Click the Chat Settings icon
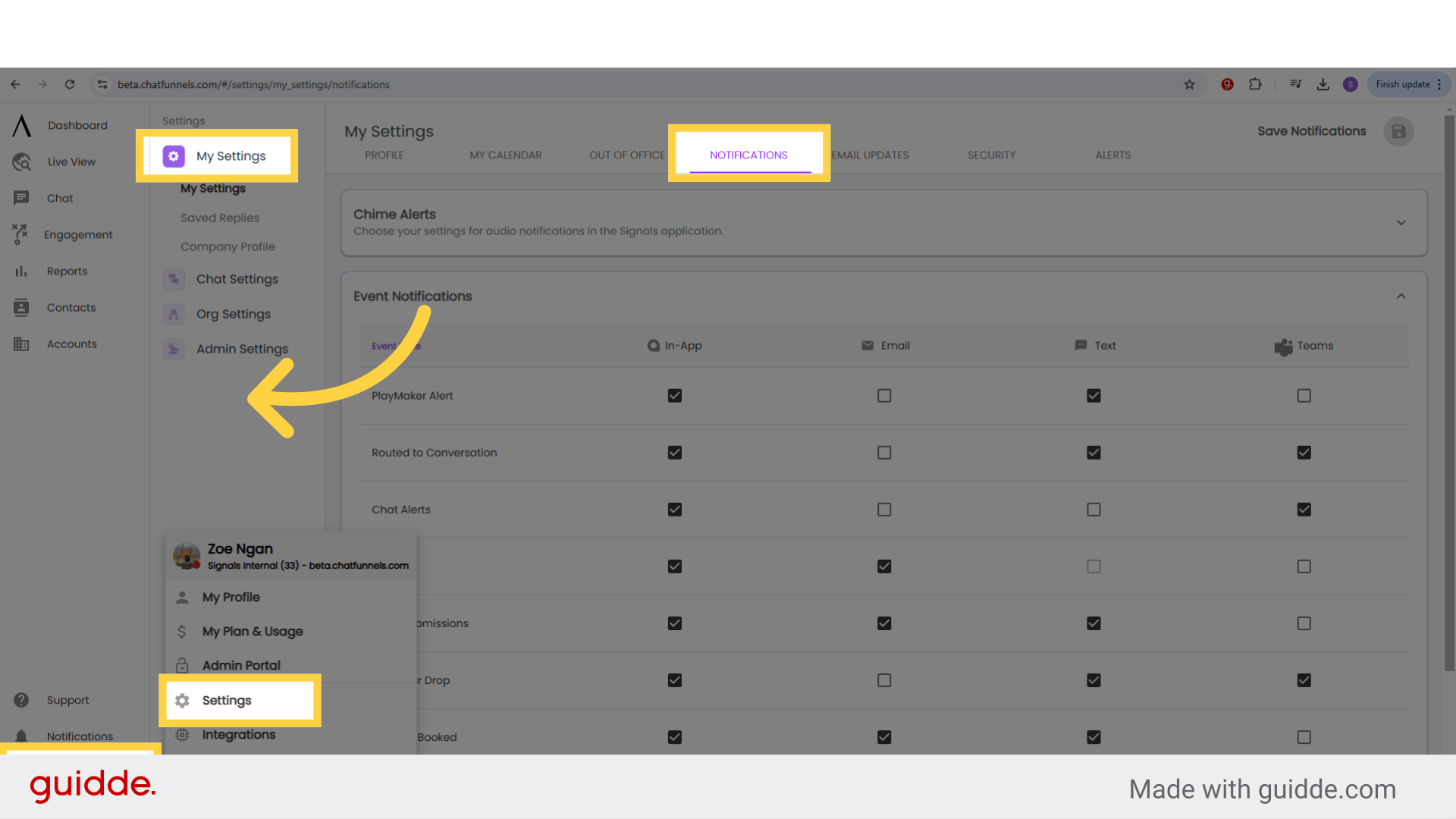1456x819 pixels. [x=174, y=279]
